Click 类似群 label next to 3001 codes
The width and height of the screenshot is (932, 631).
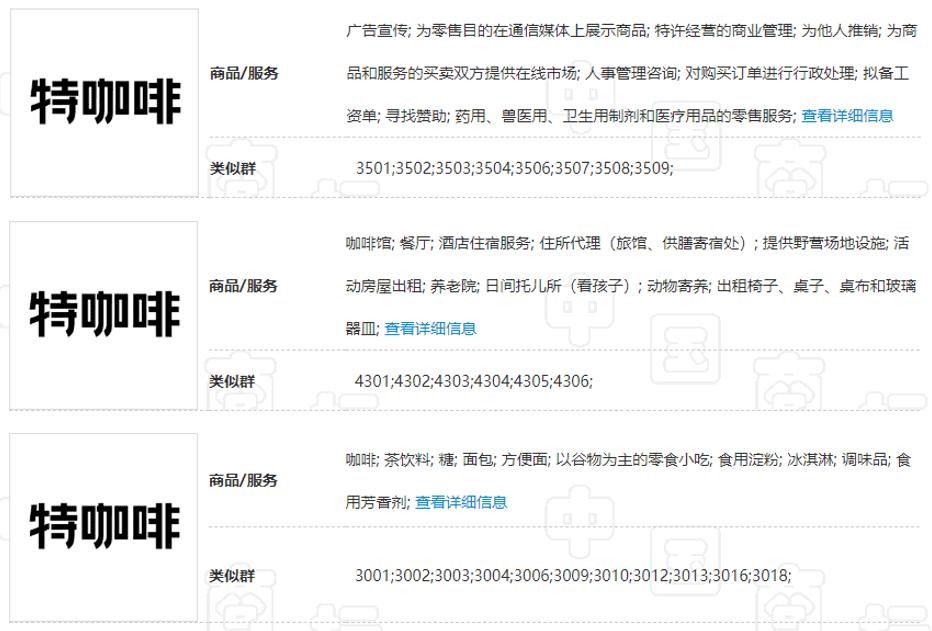click(x=232, y=576)
